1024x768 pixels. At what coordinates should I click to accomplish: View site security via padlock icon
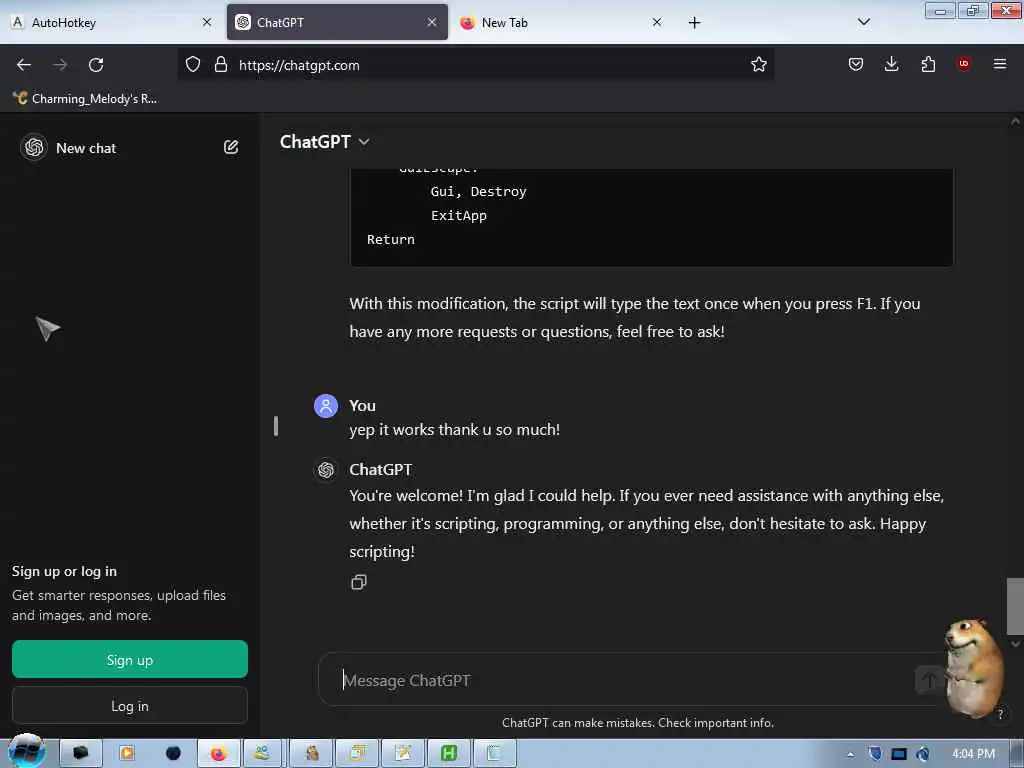tap(221, 64)
